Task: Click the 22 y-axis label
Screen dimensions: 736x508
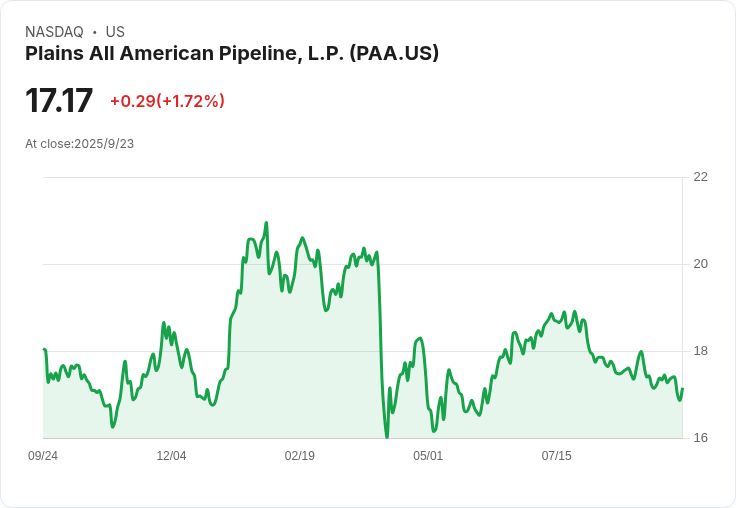Action: [700, 177]
